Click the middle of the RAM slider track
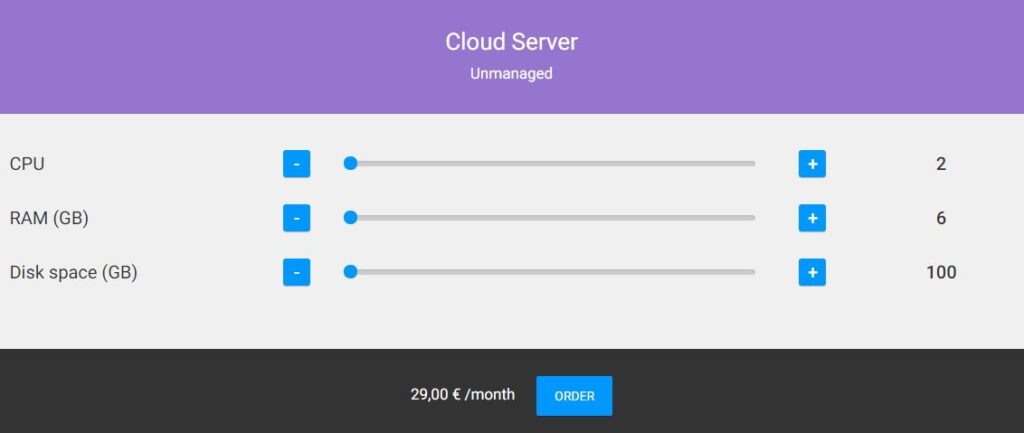 (x=550, y=217)
